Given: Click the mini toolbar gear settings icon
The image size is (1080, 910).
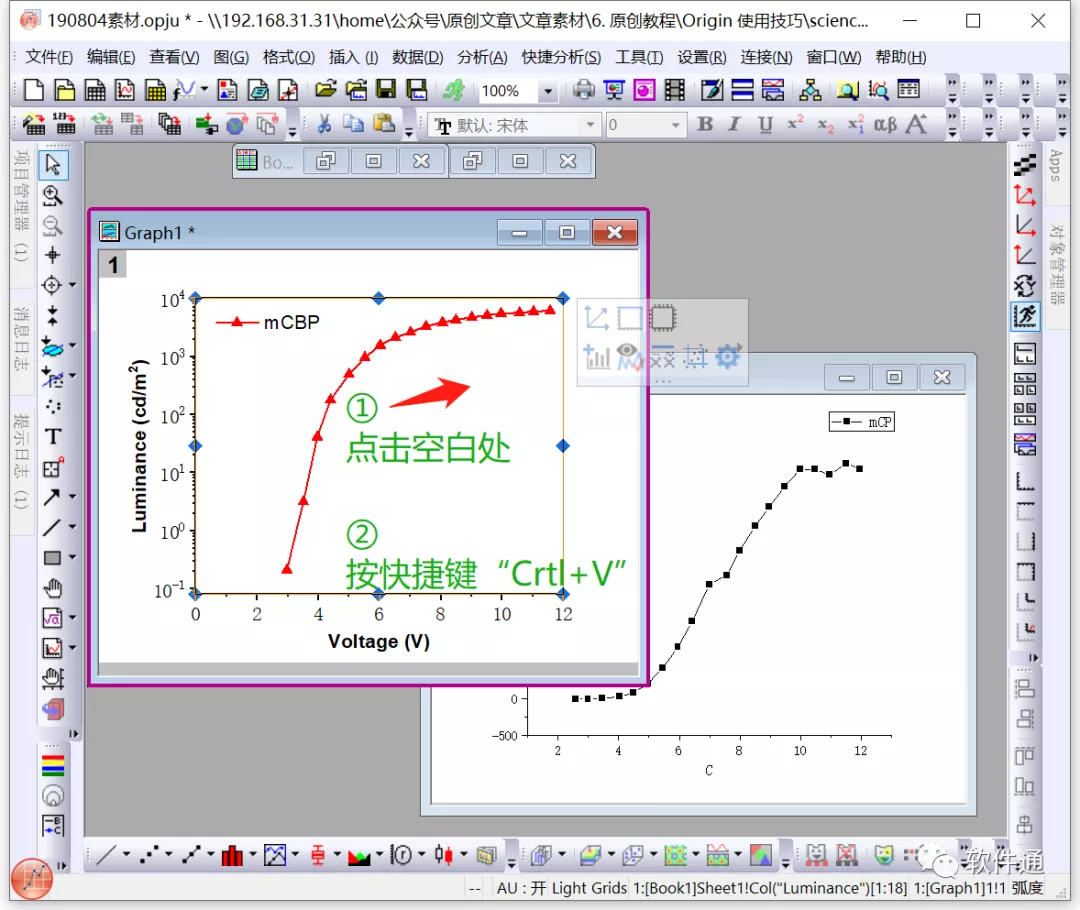Looking at the screenshot, I should (728, 356).
